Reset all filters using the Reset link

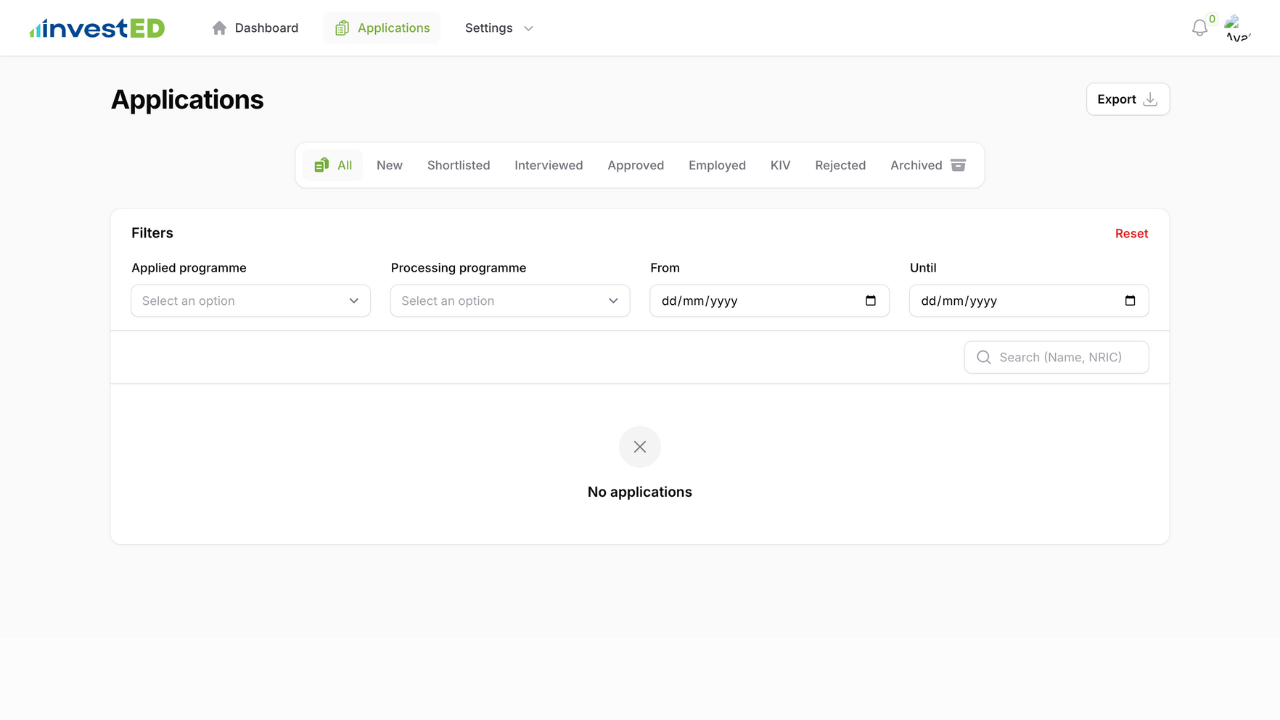pos(1131,233)
